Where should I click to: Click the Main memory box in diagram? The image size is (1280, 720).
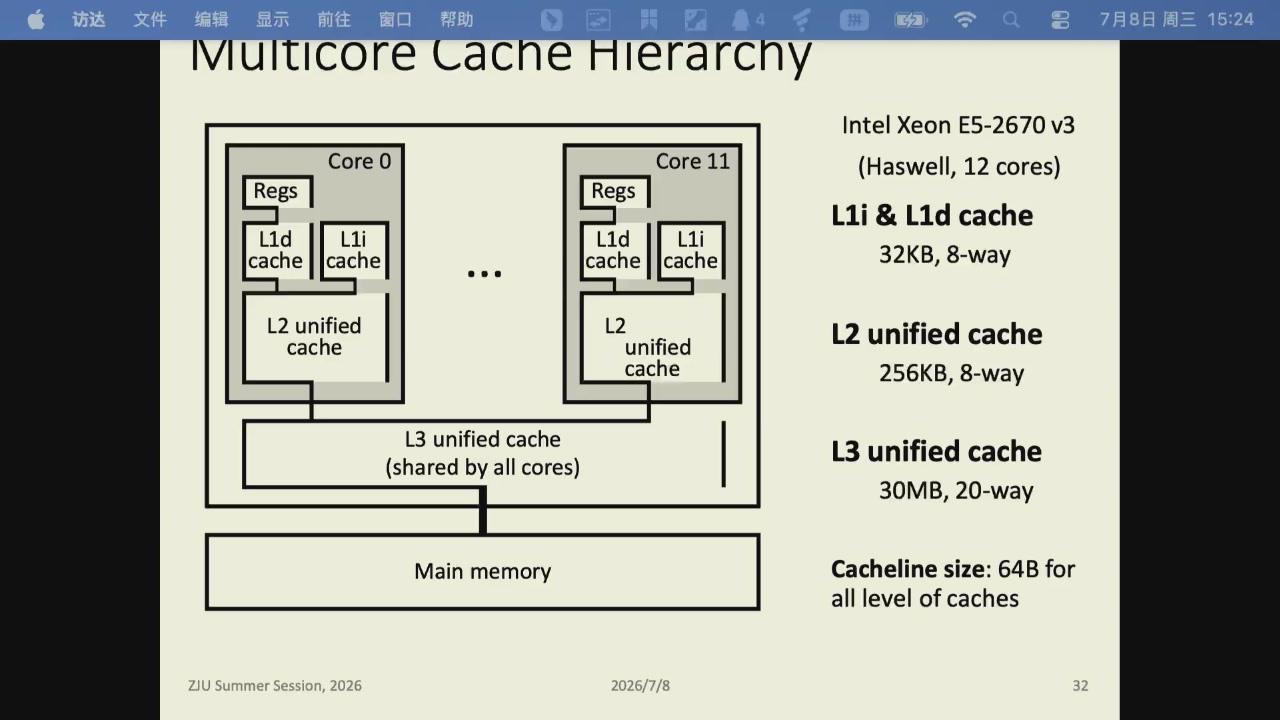click(482, 571)
